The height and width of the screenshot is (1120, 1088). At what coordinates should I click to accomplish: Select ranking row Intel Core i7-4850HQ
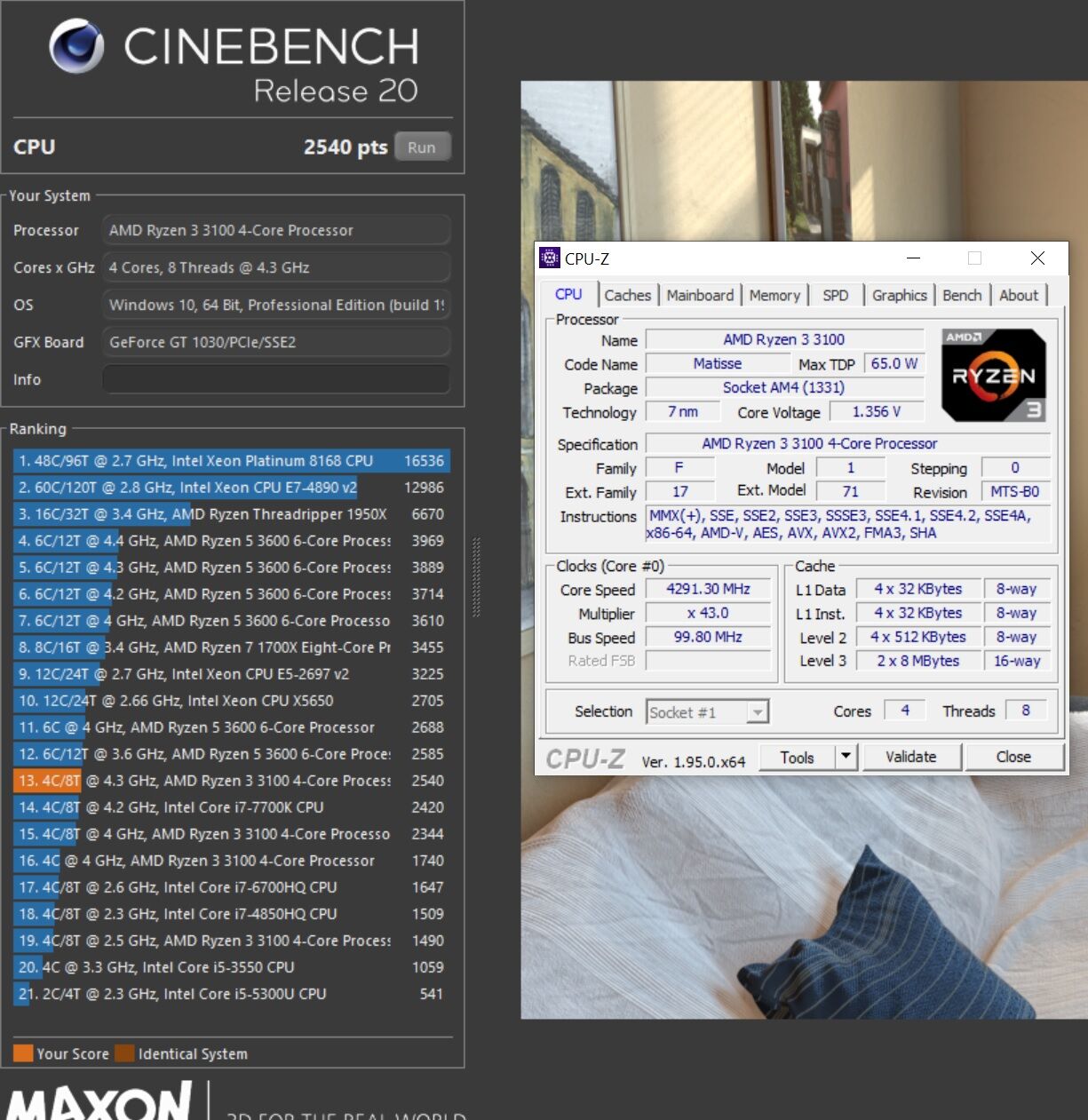[231, 914]
